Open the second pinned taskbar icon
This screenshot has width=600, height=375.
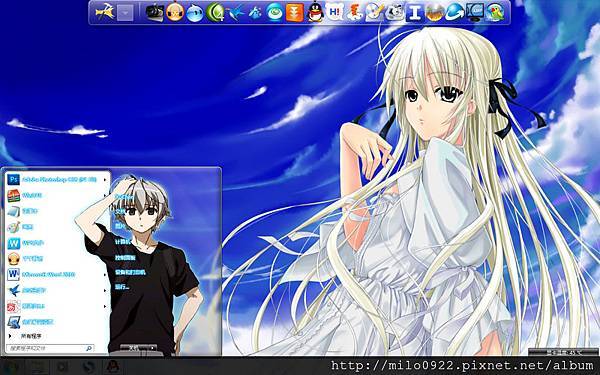click(39, 367)
